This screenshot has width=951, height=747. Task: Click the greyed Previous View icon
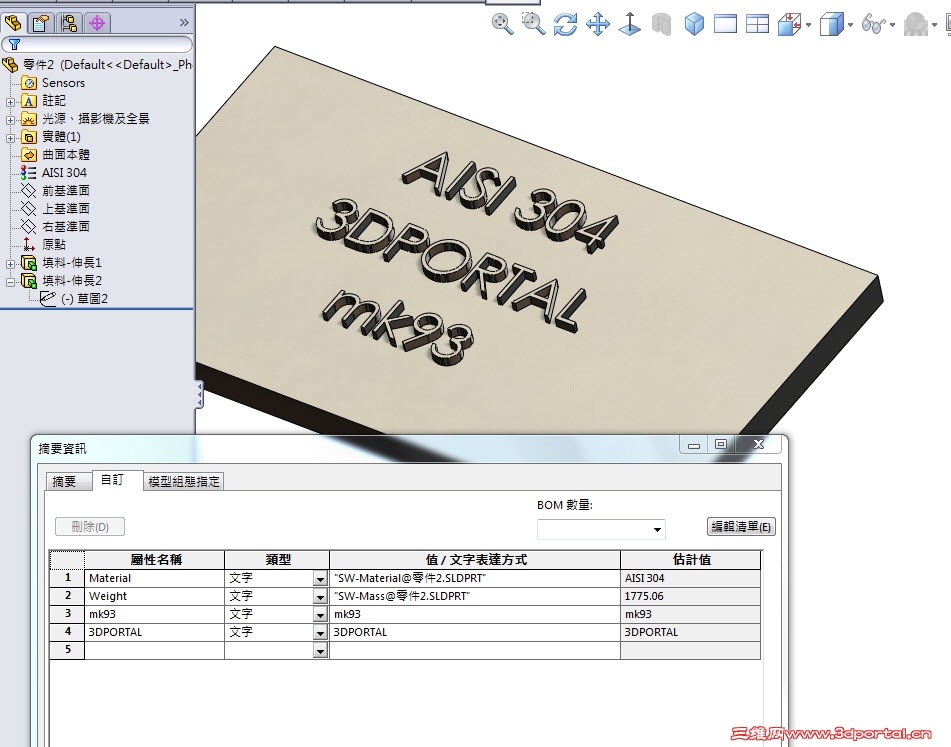click(x=662, y=24)
